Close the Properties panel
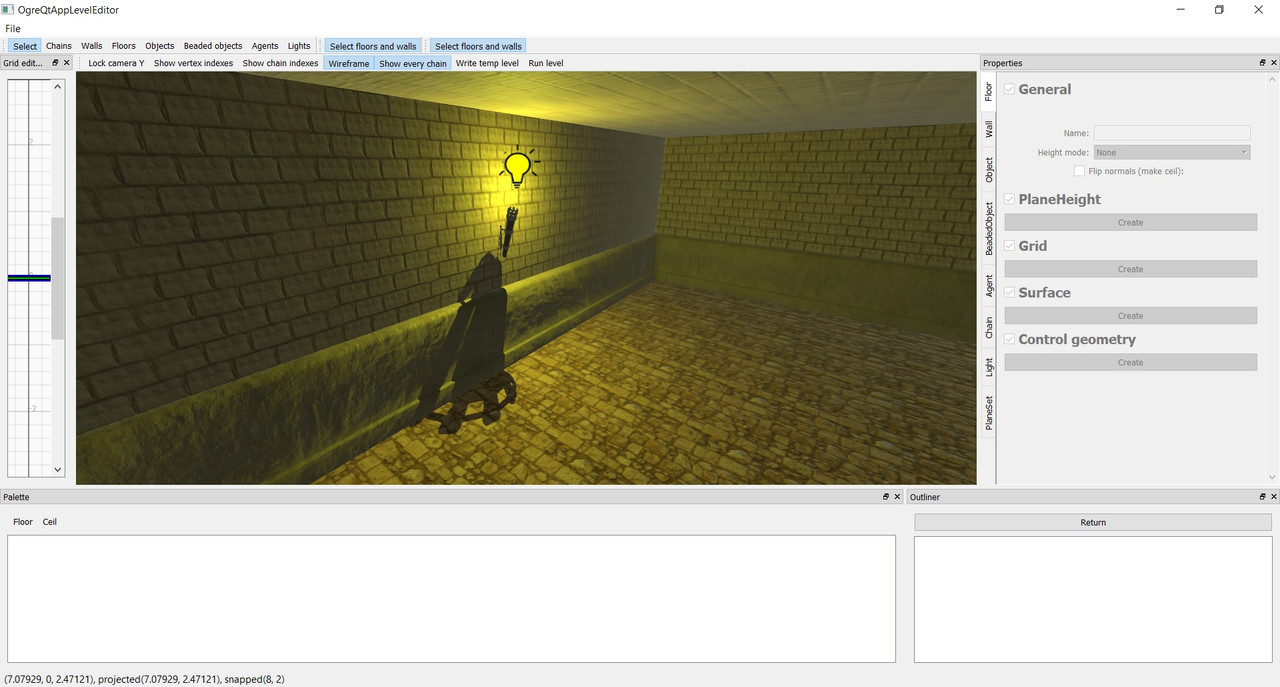This screenshot has height=687, width=1280. coord(1274,63)
